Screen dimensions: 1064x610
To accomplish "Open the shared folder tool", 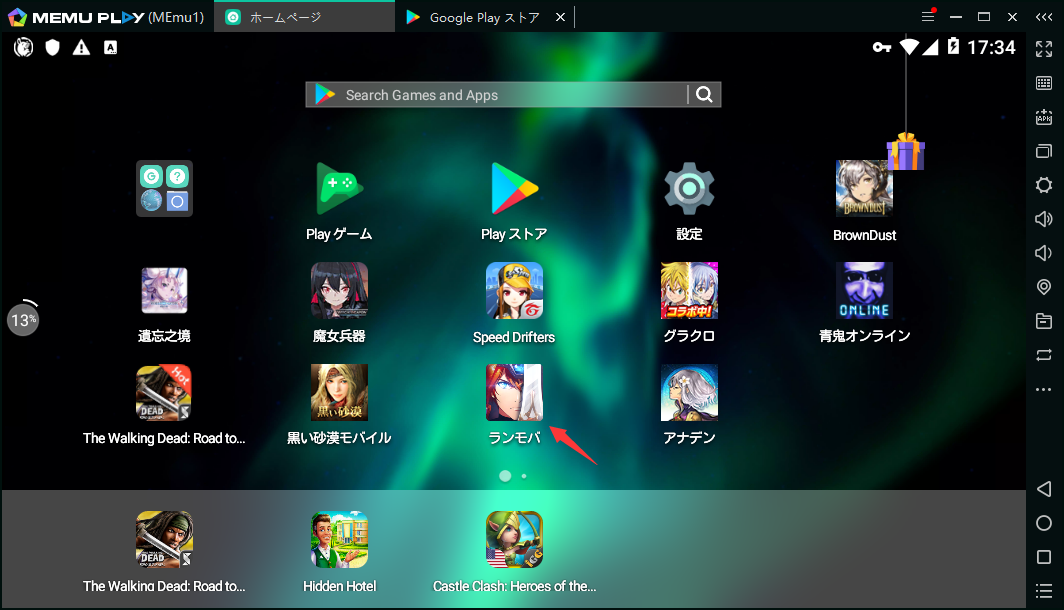I will click(1044, 321).
